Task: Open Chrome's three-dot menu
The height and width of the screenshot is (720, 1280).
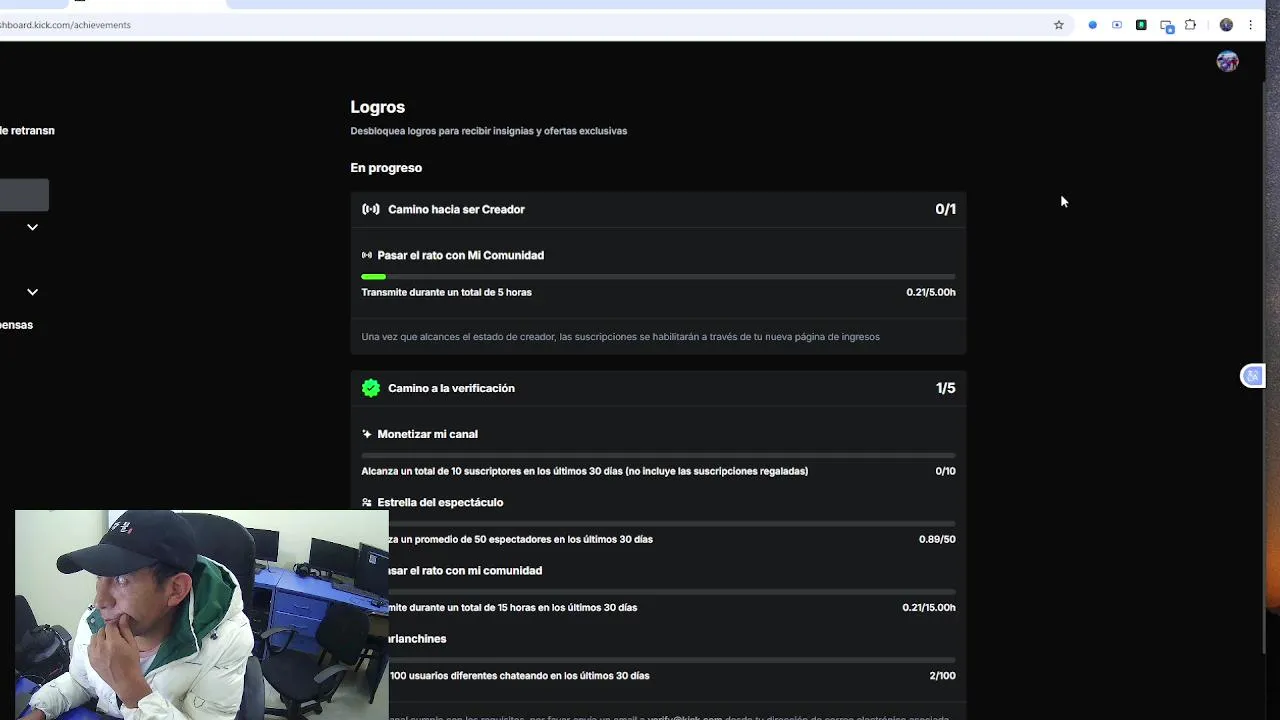Action: pos(1250,25)
